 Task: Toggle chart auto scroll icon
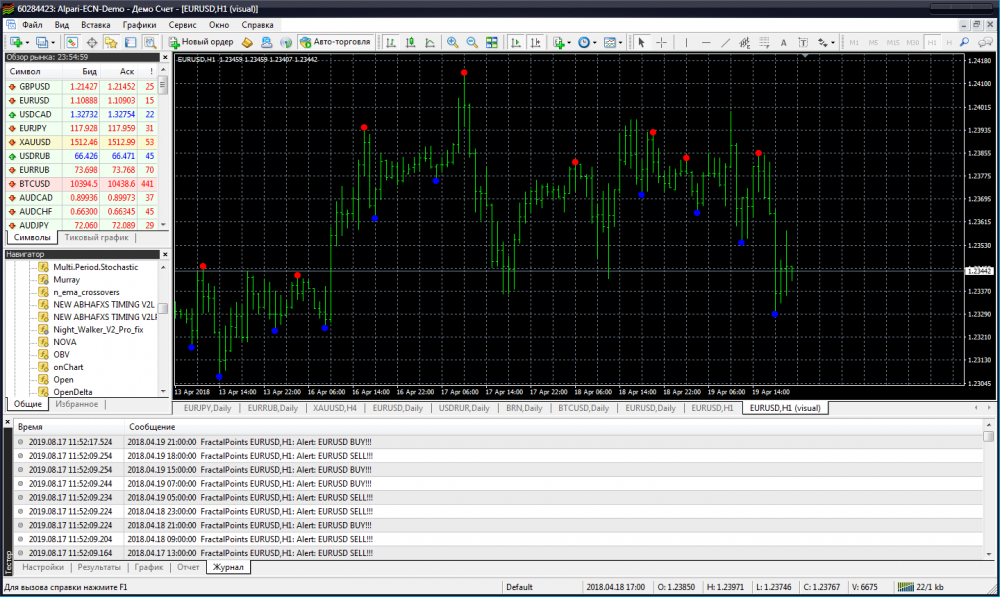(516, 42)
